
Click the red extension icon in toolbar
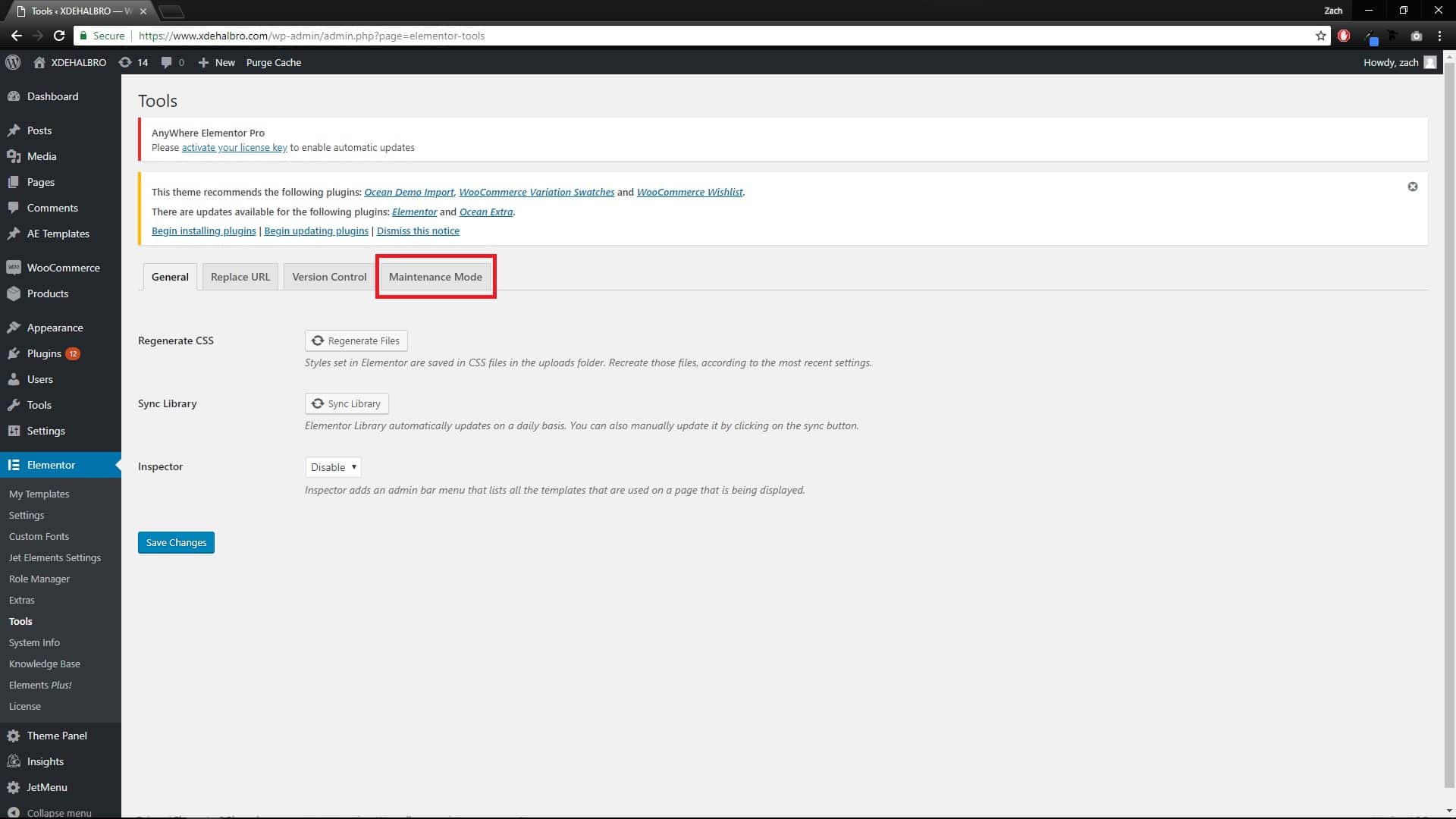[1344, 36]
